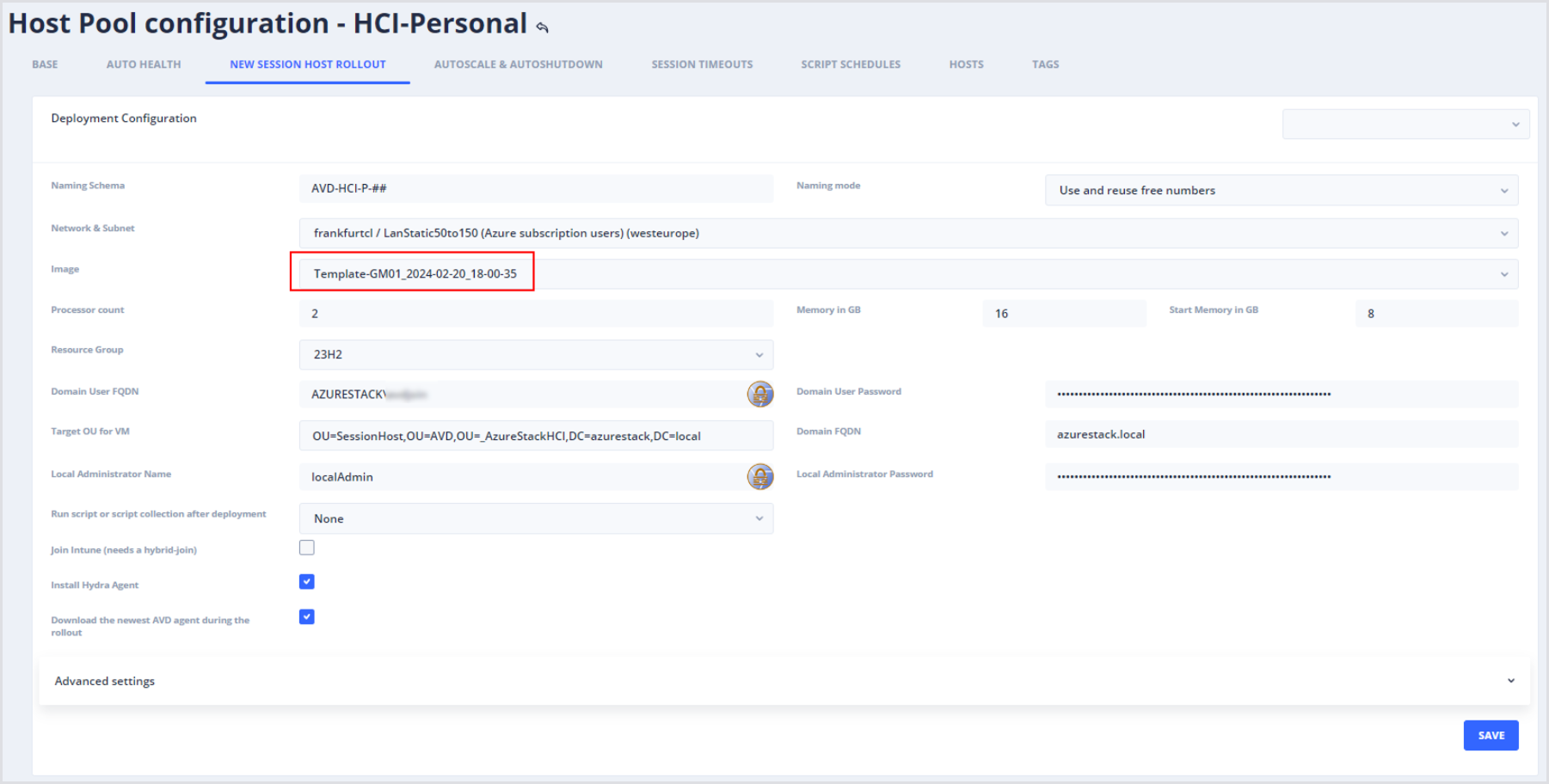Uncheck the Install Hydra Agent checkbox
The height and width of the screenshot is (784, 1549).
(307, 582)
